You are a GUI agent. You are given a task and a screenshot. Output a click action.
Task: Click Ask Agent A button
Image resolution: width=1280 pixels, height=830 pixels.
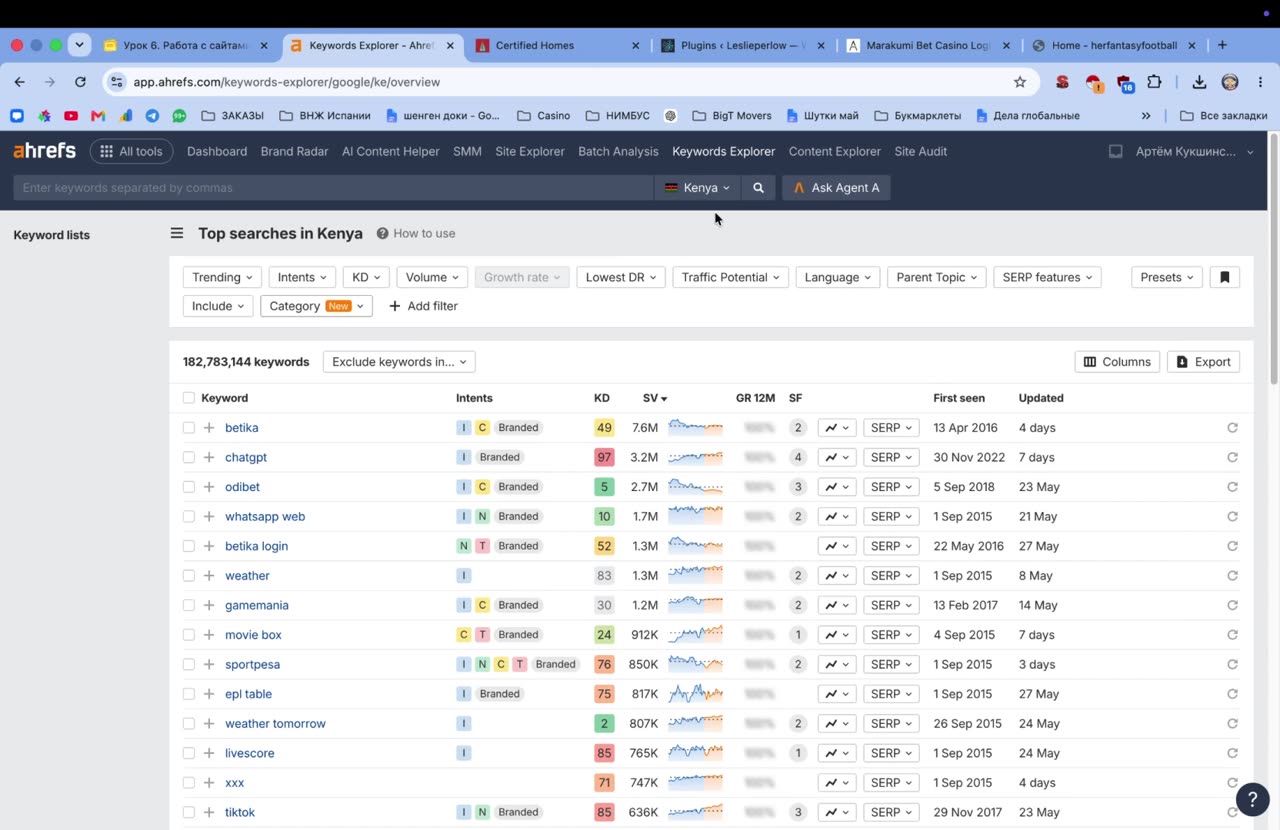click(x=836, y=188)
